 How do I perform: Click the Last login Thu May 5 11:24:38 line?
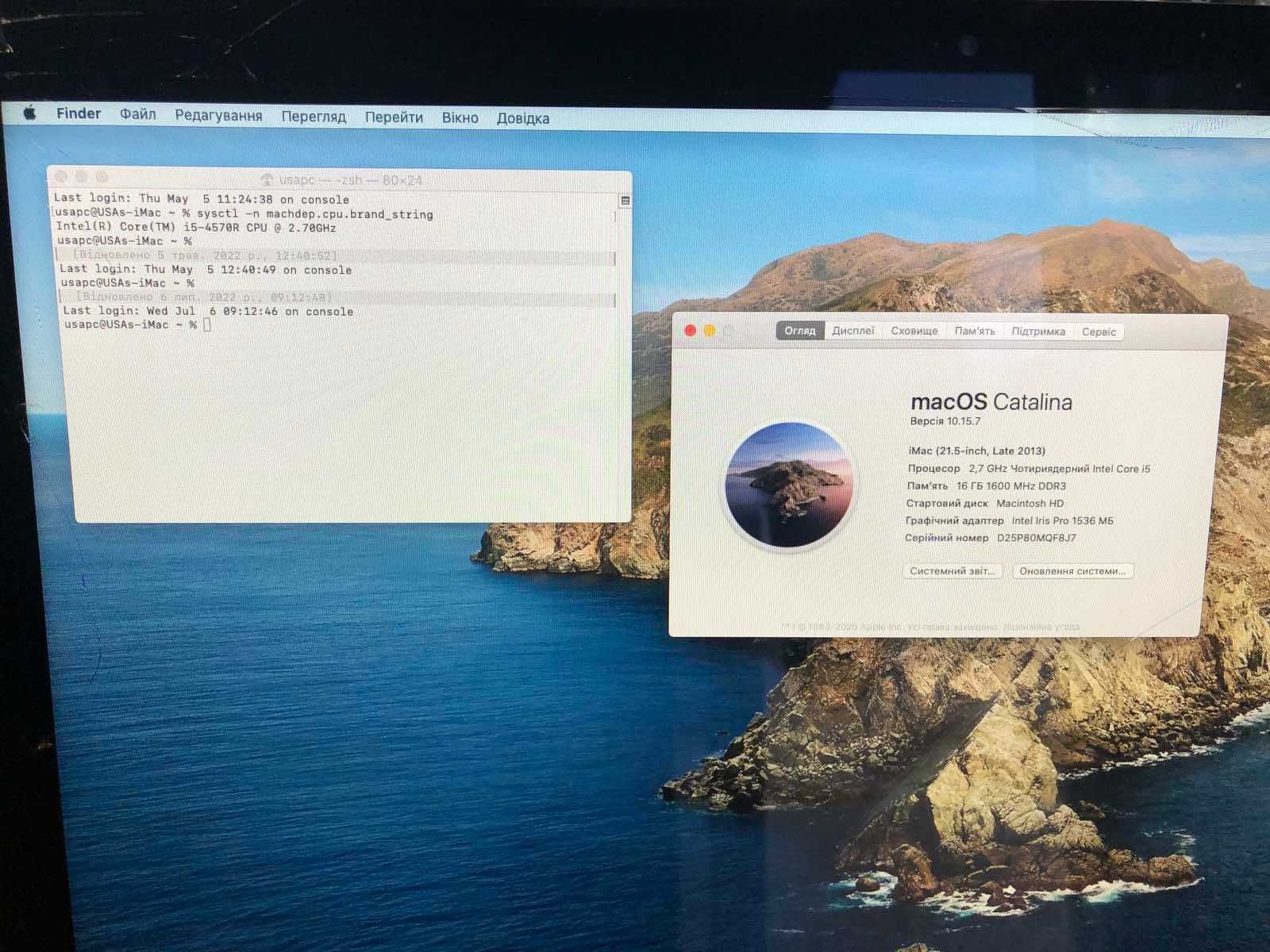pyautogui.click(x=202, y=199)
